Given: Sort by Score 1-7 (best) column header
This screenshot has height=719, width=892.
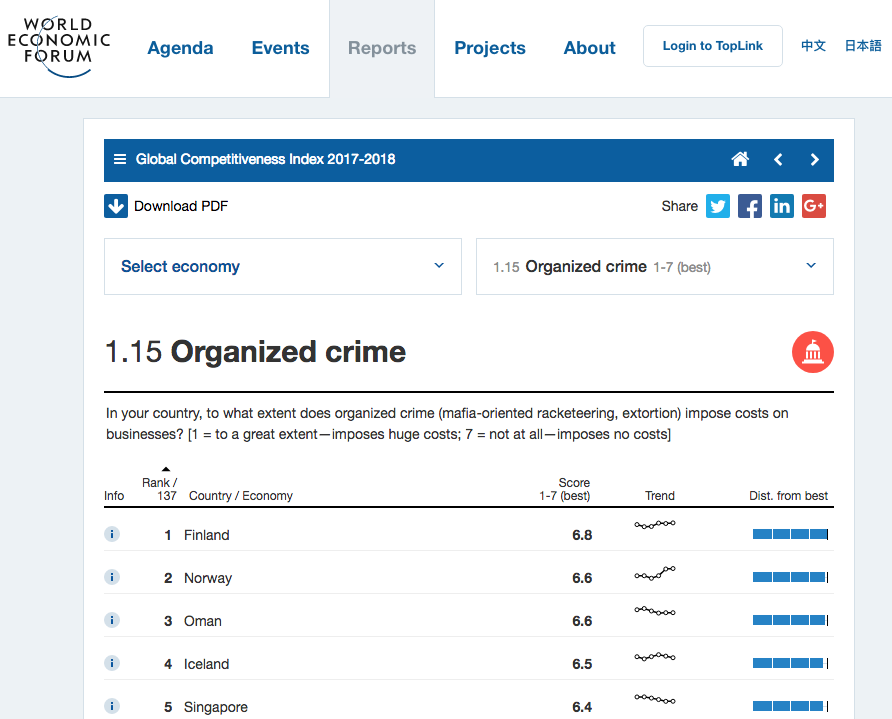Looking at the screenshot, I should [565, 489].
